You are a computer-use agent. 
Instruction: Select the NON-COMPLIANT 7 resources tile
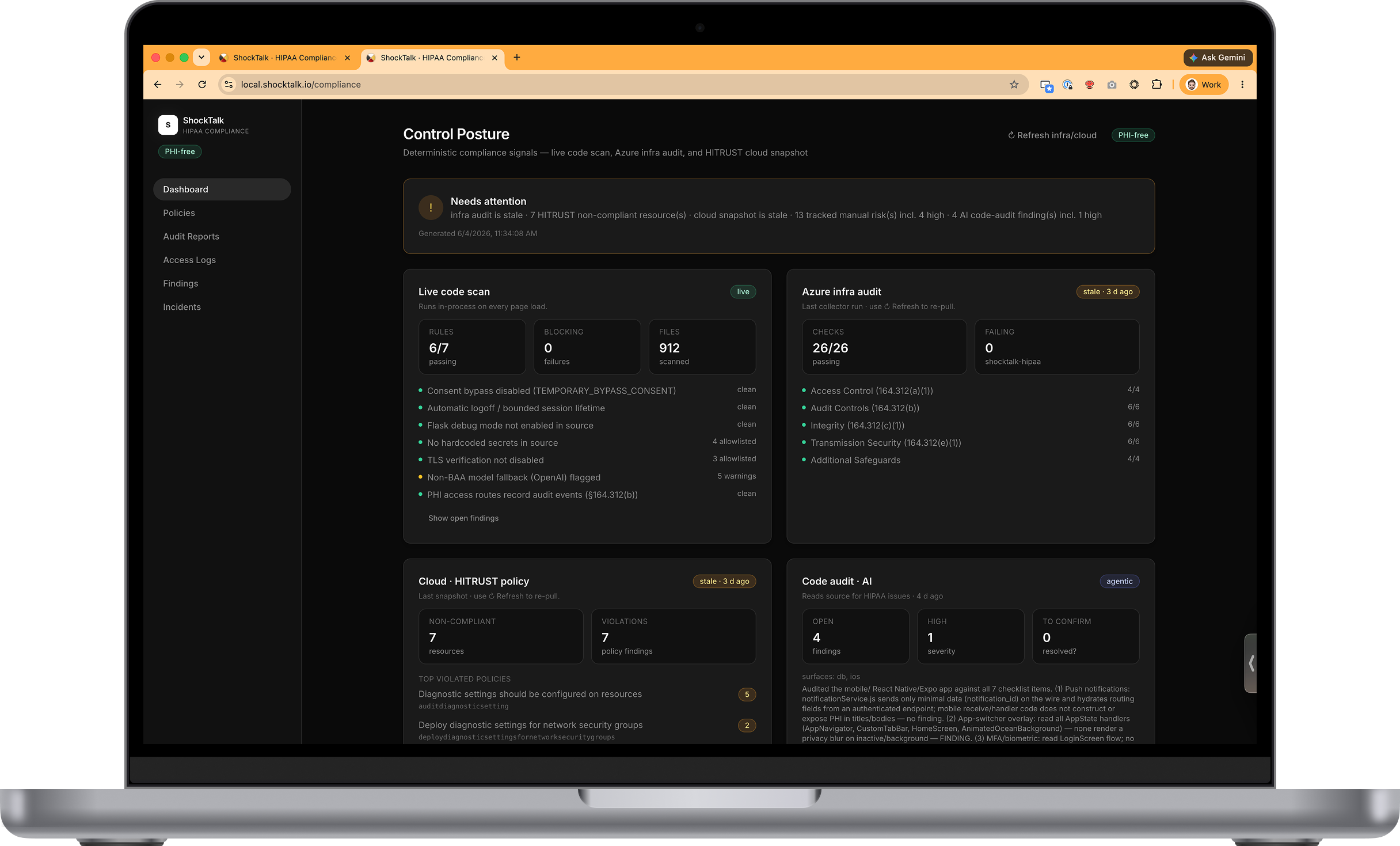coord(501,636)
